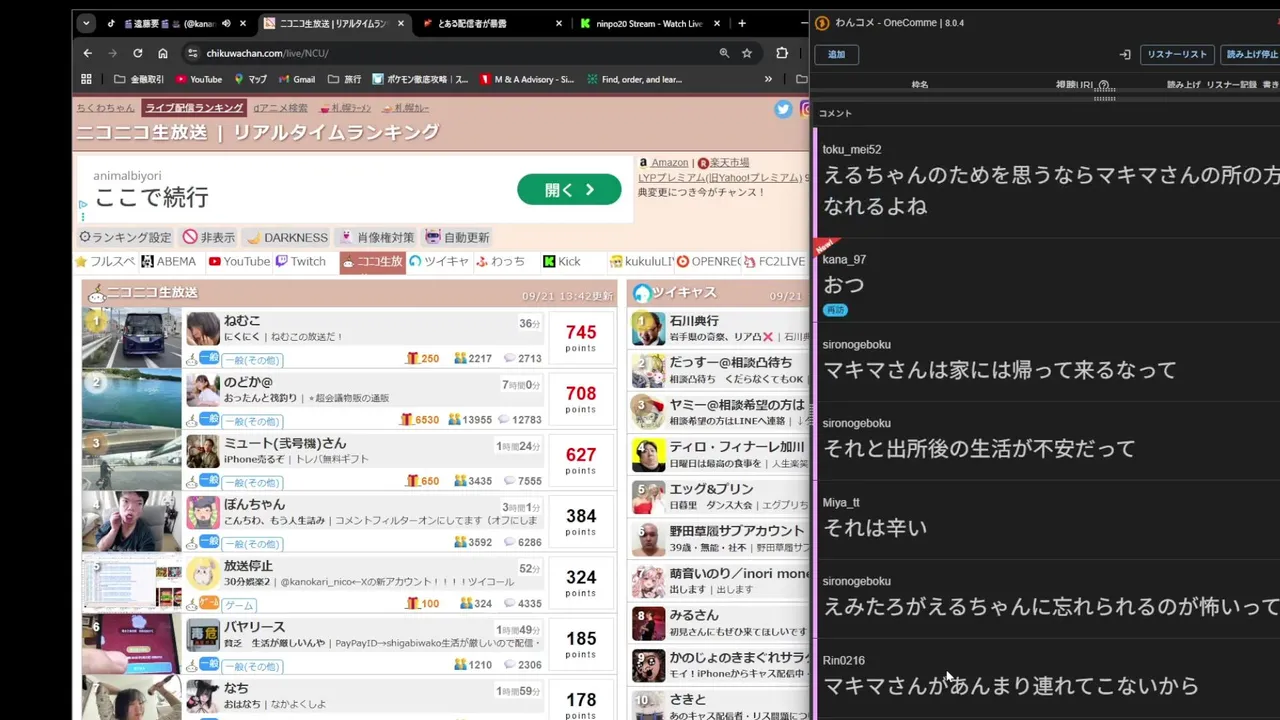Click OneComme panel drag handle
This screenshot has height=720, width=1280.
tap(1104, 98)
